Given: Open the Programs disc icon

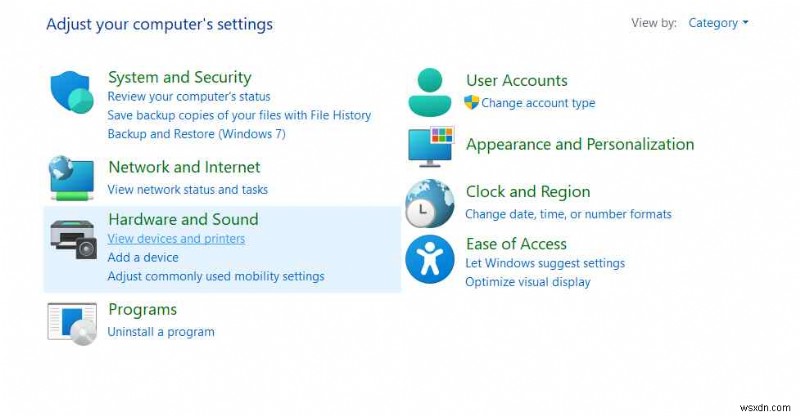Looking at the screenshot, I should tap(72, 324).
